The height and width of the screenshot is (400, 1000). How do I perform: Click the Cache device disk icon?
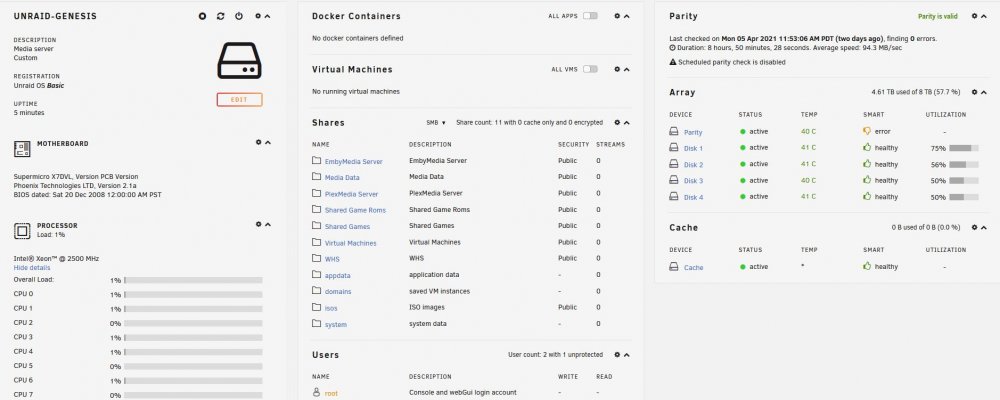click(x=673, y=267)
